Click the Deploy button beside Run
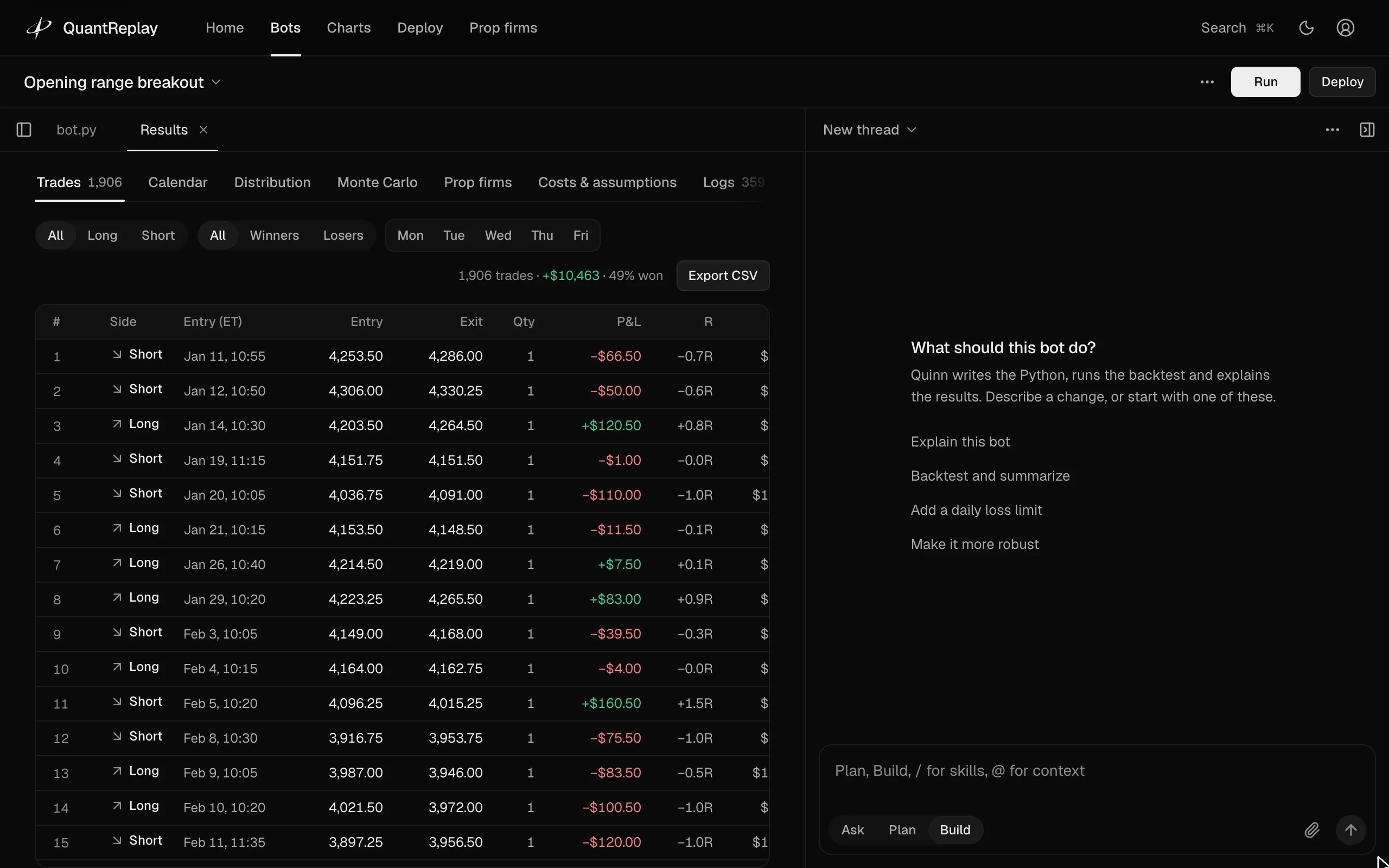 [x=1342, y=82]
